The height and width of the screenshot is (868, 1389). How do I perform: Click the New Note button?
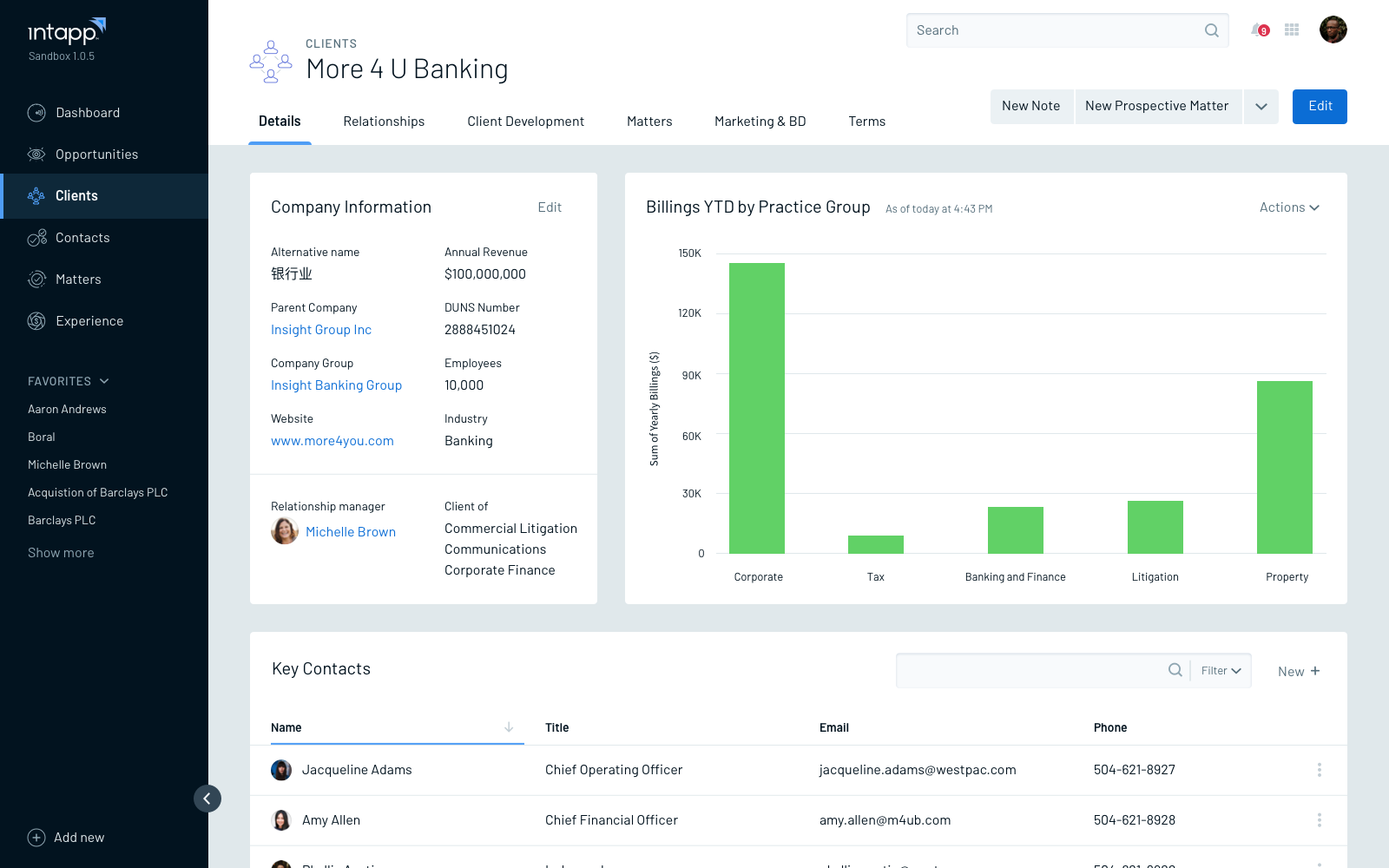click(x=1031, y=107)
